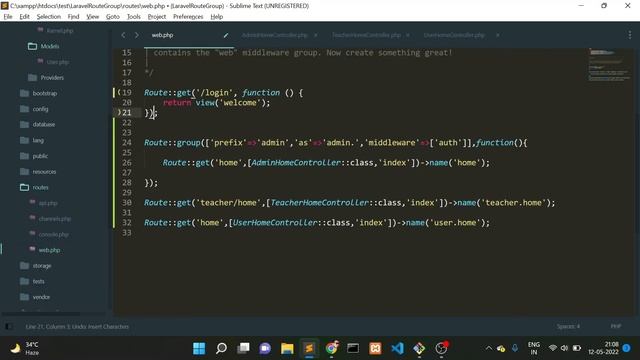Image resolution: width=640 pixels, height=360 pixels.
Task: Open the Project menu
Action: pyautogui.click(x=157, y=17)
